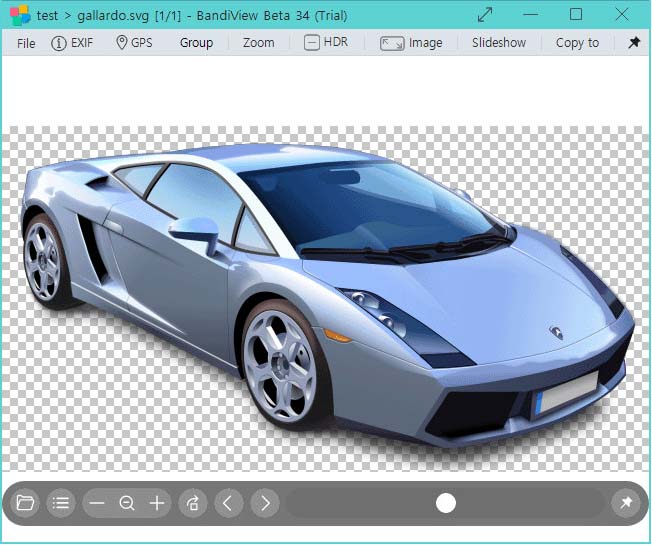Image resolution: width=652 pixels, height=545 pixels.
Task: Show EXIF information
Action: (72, 43)
